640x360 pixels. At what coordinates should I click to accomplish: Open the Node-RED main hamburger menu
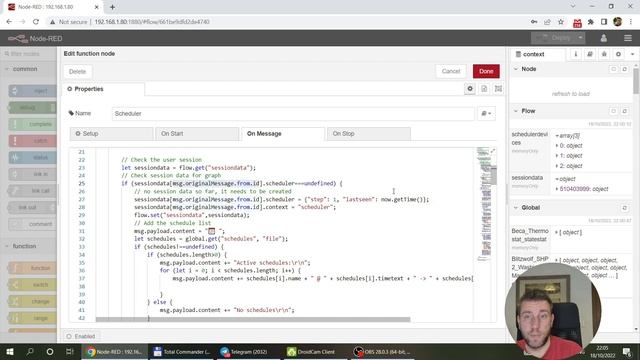tap(628, 38)
